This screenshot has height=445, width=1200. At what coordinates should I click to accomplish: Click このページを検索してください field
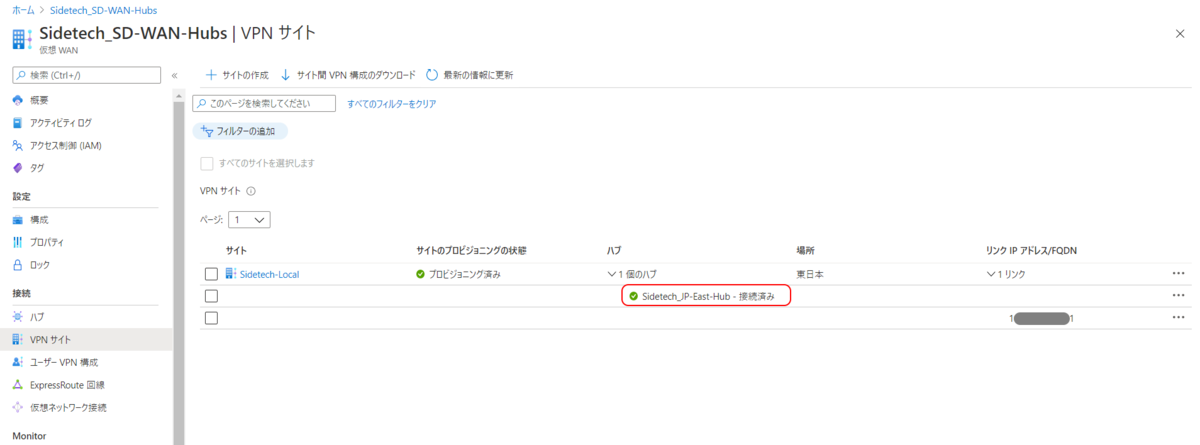pyautogui.click(x=264, y=103)
